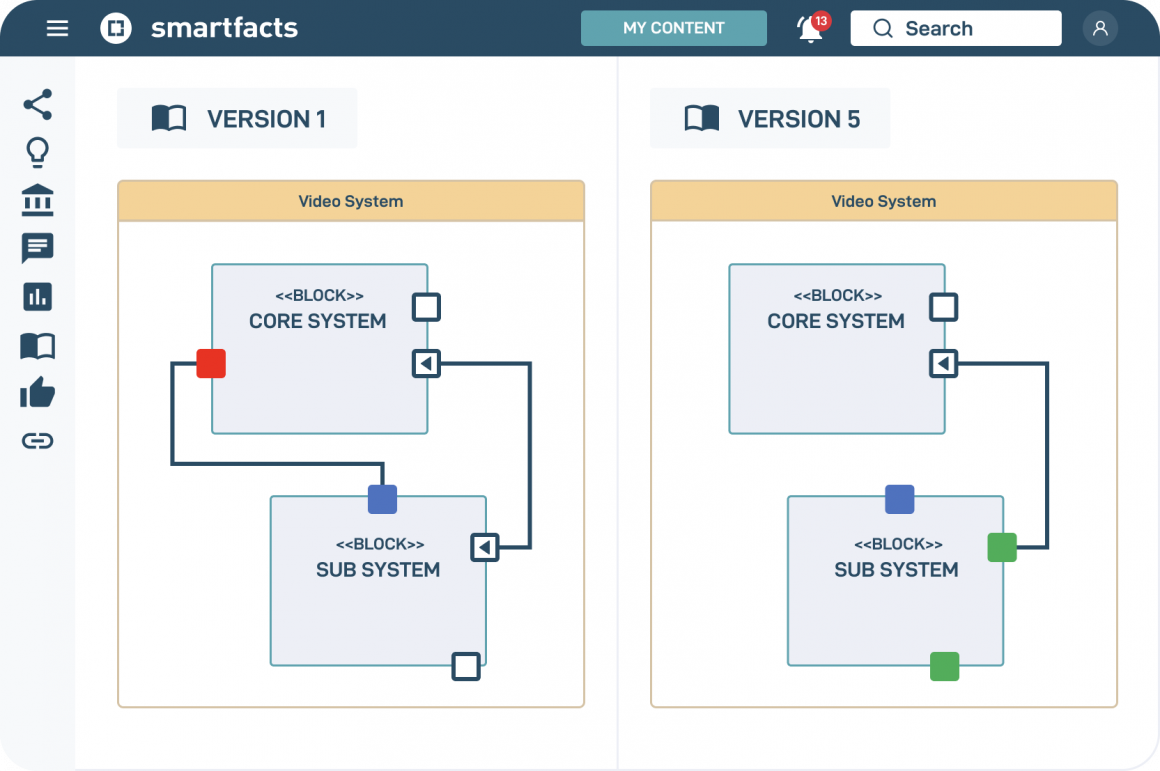Click the CORE SYSTEM block in Version 5
Image resolution: width=1160 pixels, height=771 pixels.
coord(836,348)
